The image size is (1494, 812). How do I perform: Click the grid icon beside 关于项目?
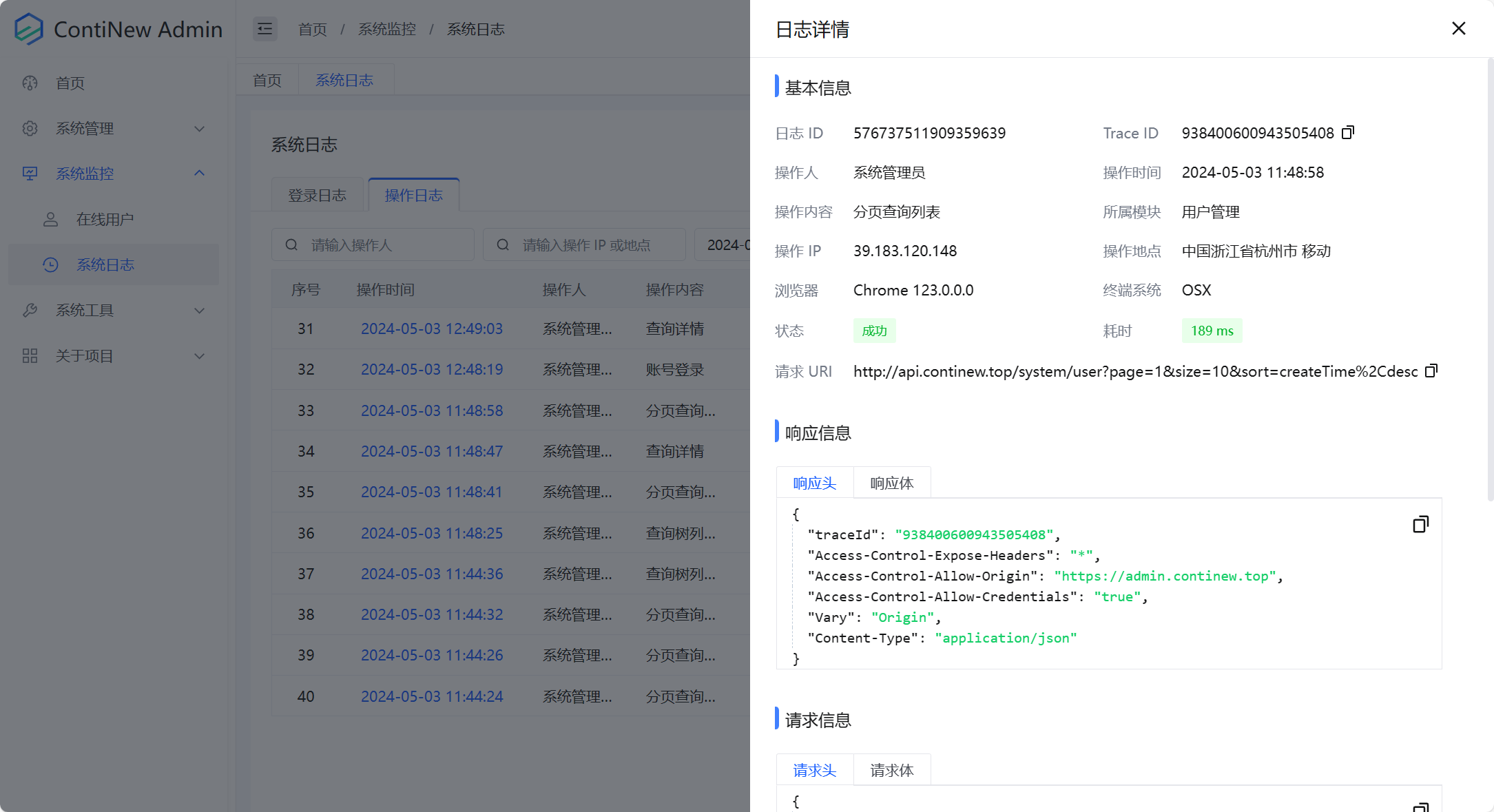coord(30,355)
